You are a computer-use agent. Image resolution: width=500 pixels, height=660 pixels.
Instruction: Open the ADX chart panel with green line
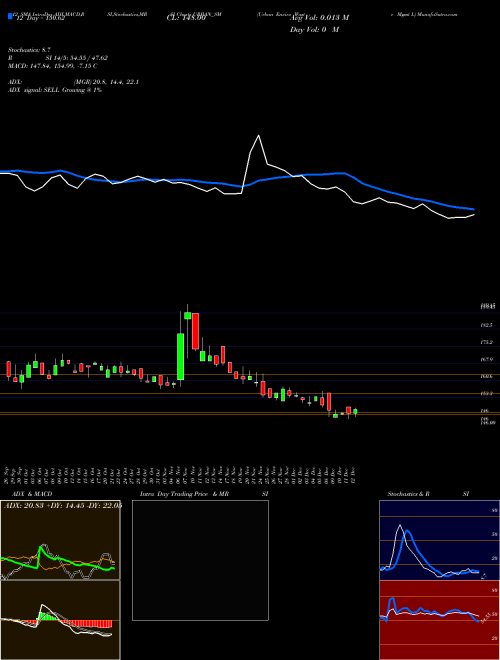tap(60, 540)
